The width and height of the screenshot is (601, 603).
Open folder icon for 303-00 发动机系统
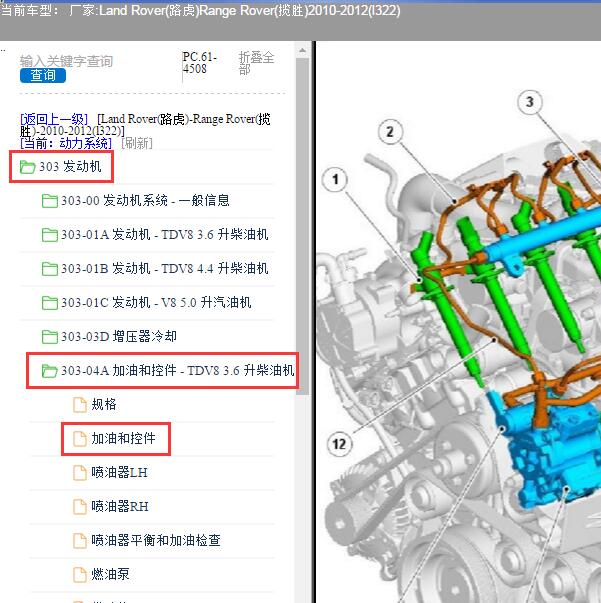(49, 201)
